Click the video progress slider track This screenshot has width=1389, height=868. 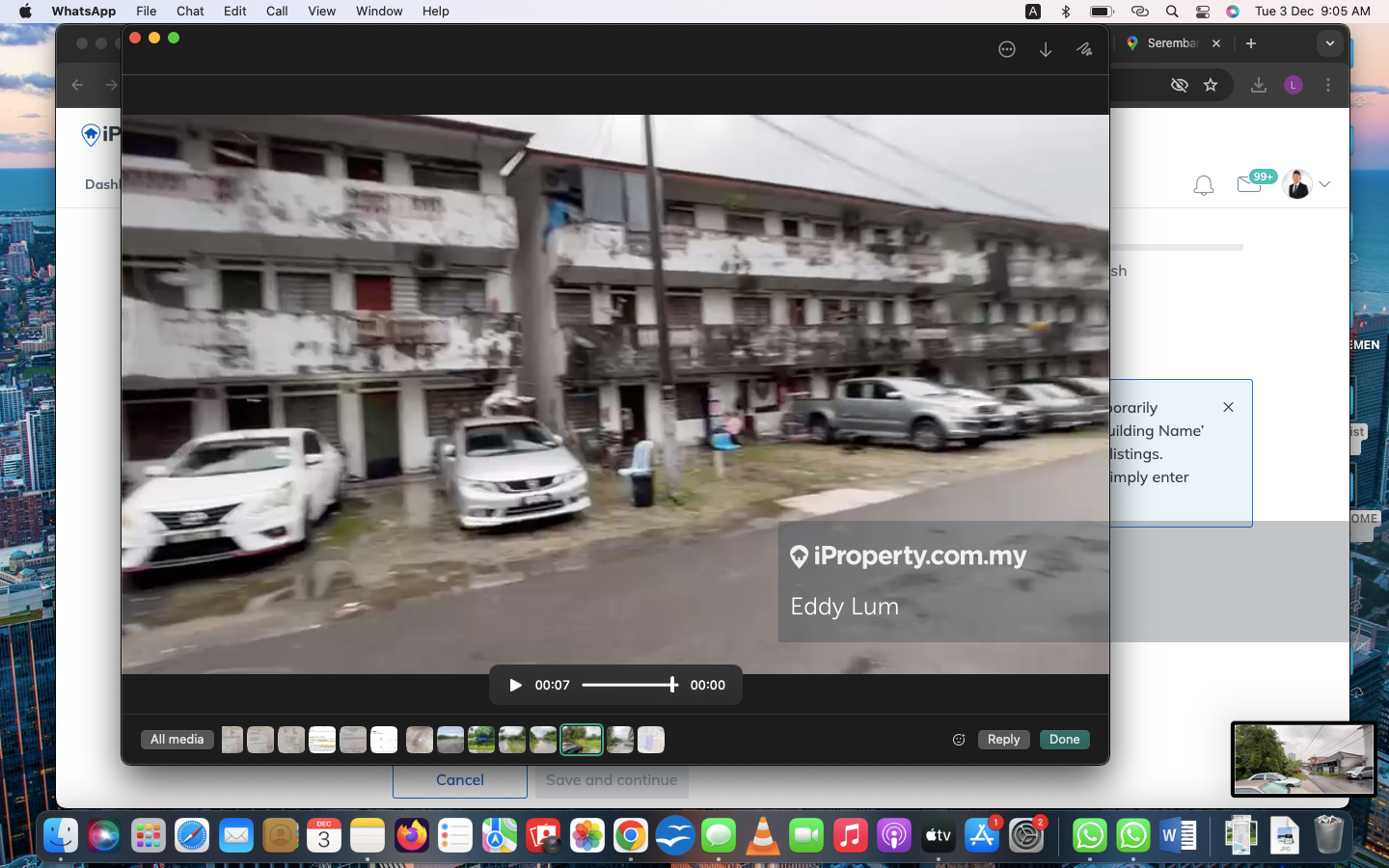[627, 685]
